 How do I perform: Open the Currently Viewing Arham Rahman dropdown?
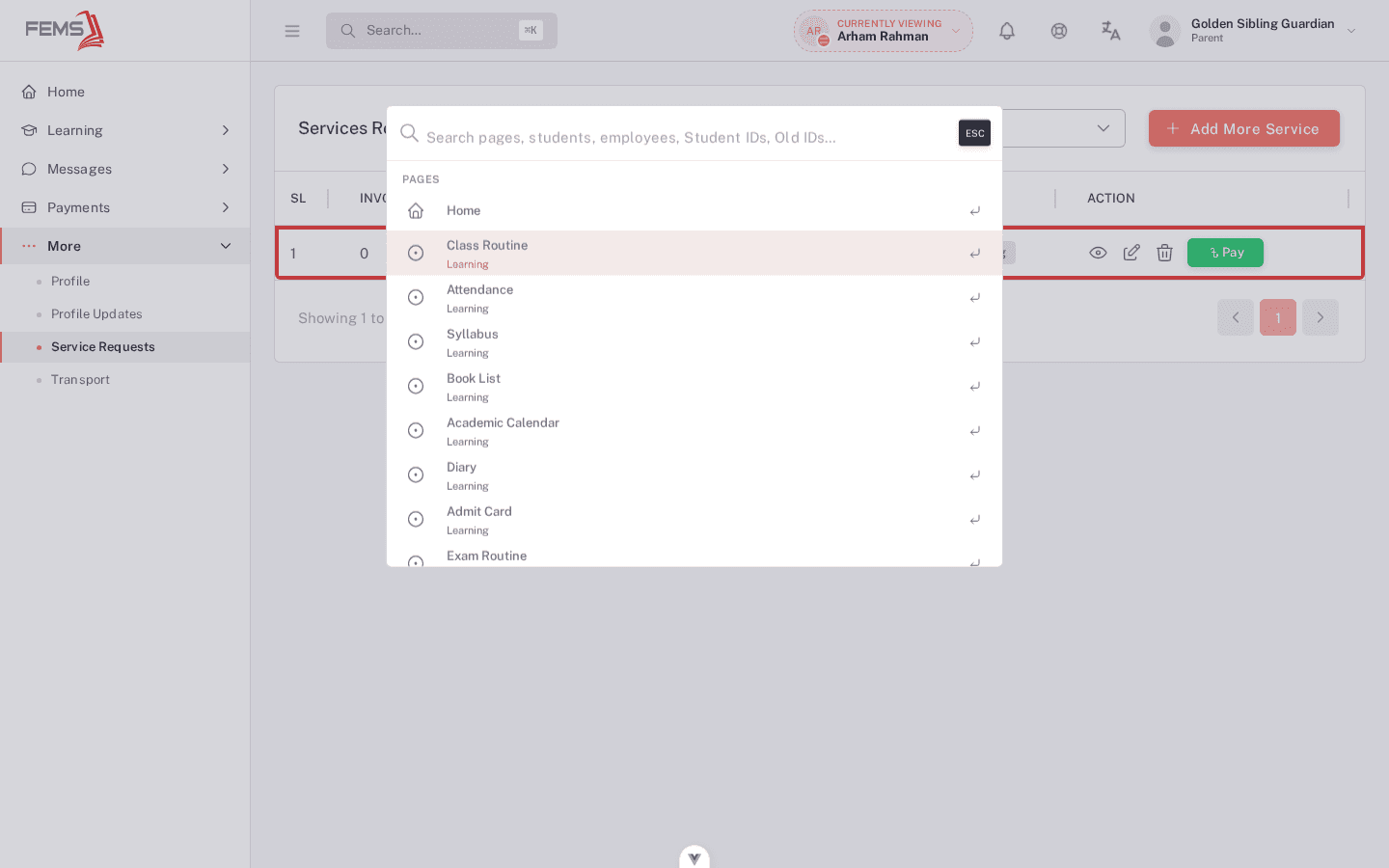click(x=884, y=31)
